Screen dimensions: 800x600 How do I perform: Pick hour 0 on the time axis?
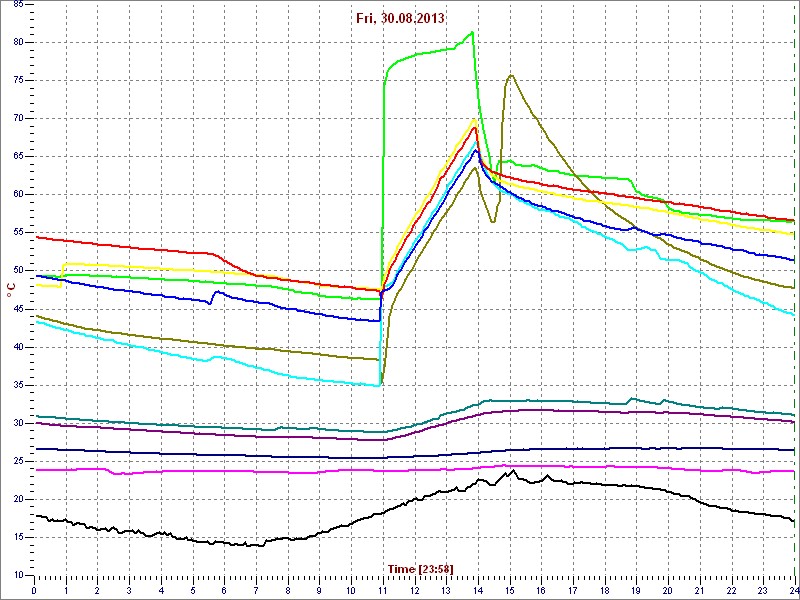tap(34, 590)
